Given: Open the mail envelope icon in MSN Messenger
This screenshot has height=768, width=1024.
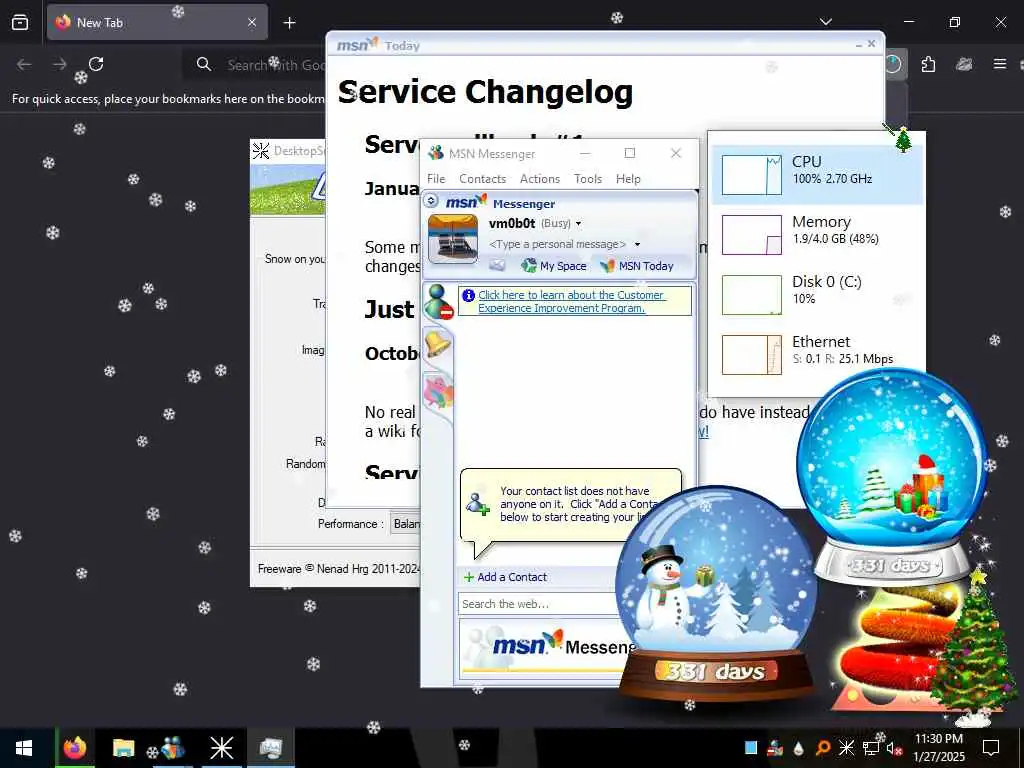Looking at the screenshot, I should tap(497, 265).
